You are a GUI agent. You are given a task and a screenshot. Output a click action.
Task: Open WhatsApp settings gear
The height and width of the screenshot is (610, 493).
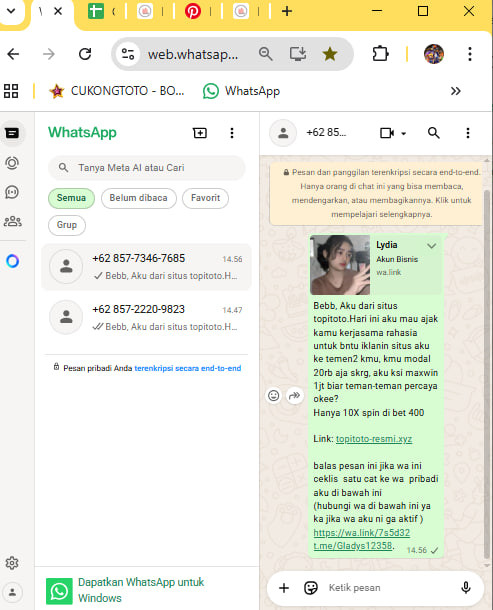pos(12,563)
